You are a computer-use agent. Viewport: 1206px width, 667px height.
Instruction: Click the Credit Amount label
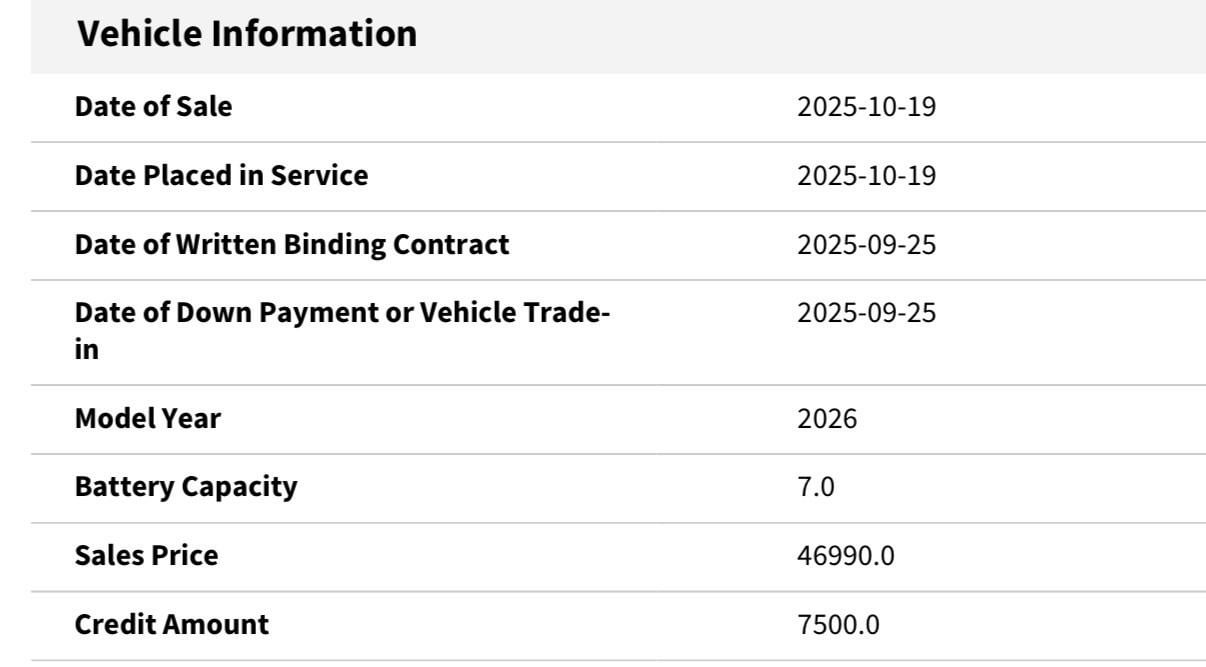coord(172,625)
